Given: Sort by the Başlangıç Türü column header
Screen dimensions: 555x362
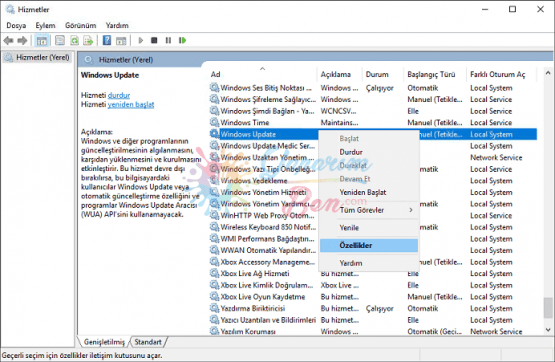Looking at the screenshot, I should pyautogui.click(x=435, y=74).
